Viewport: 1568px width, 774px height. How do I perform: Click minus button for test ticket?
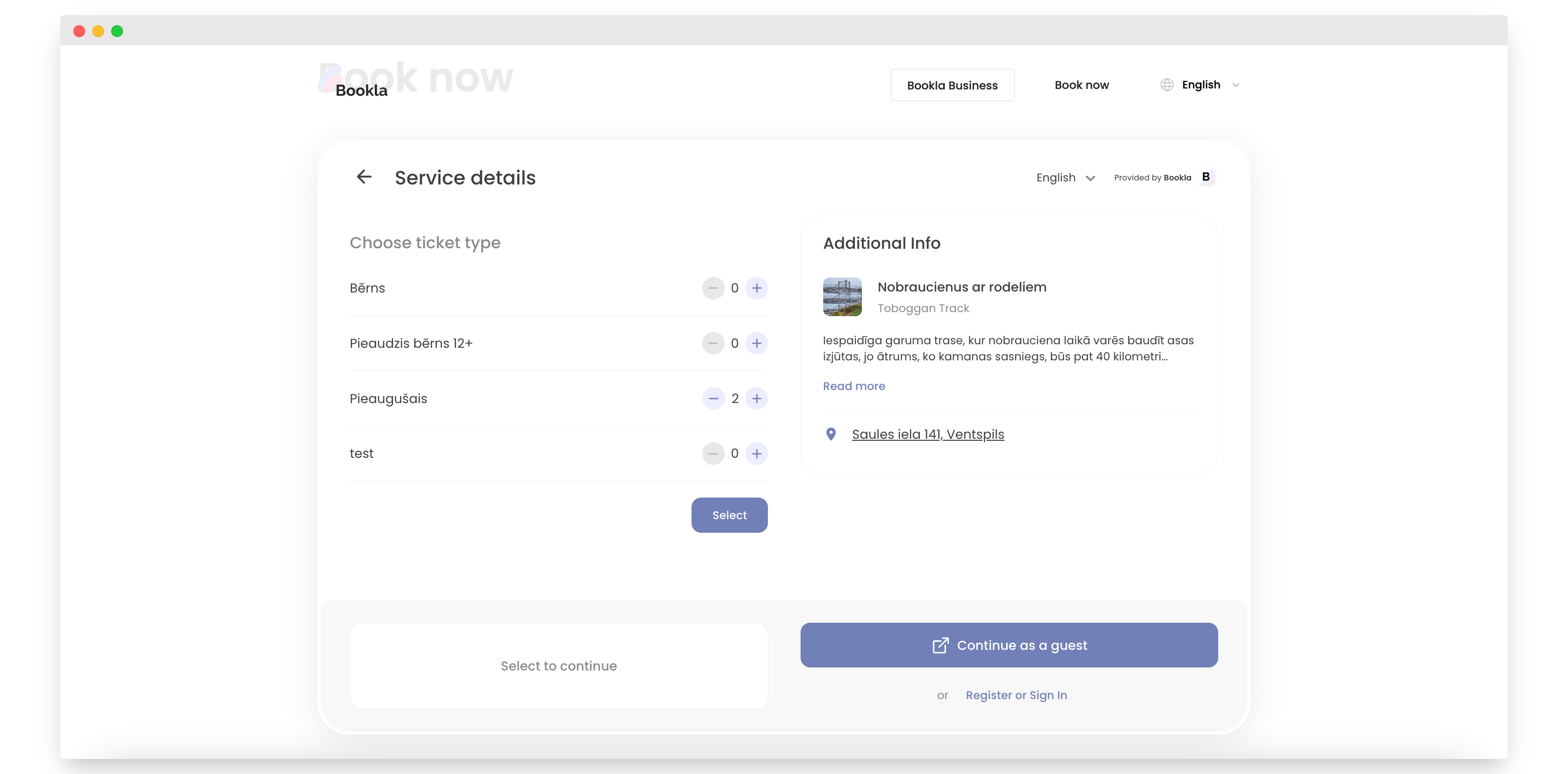pos(713,454)
